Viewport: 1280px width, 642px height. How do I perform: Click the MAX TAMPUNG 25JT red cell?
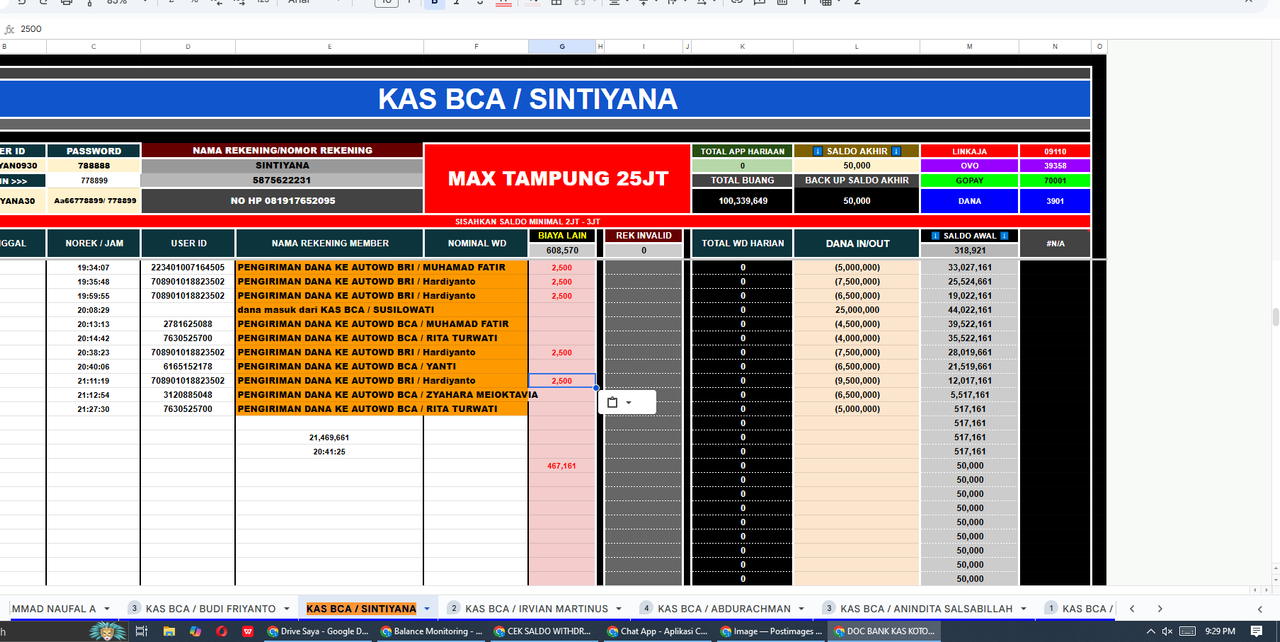point(557,179)
